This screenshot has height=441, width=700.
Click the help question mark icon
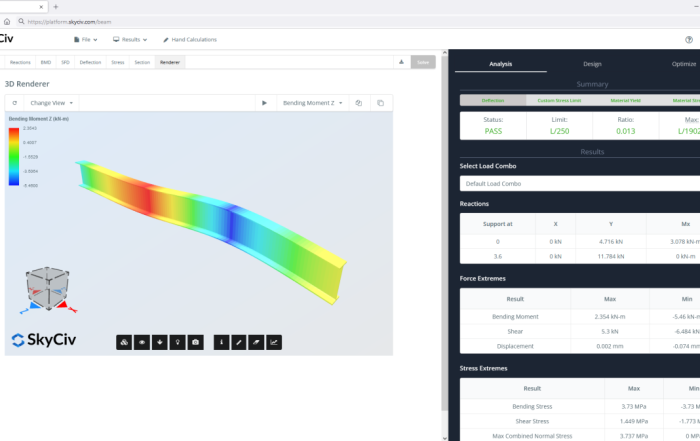point(689,39)
